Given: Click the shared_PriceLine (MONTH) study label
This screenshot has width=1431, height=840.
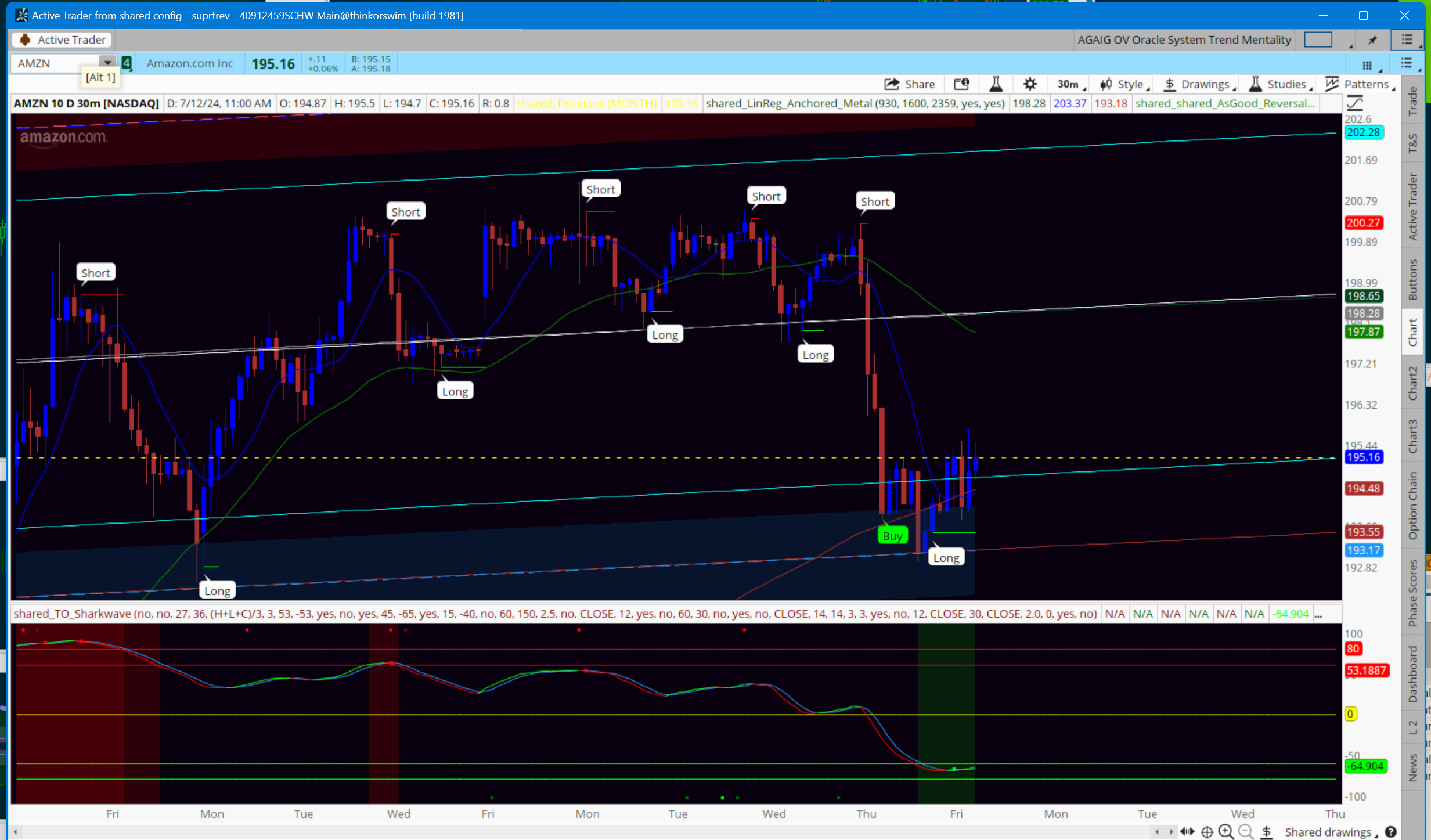Looking at the screenshot, I should tap(586, 103).
